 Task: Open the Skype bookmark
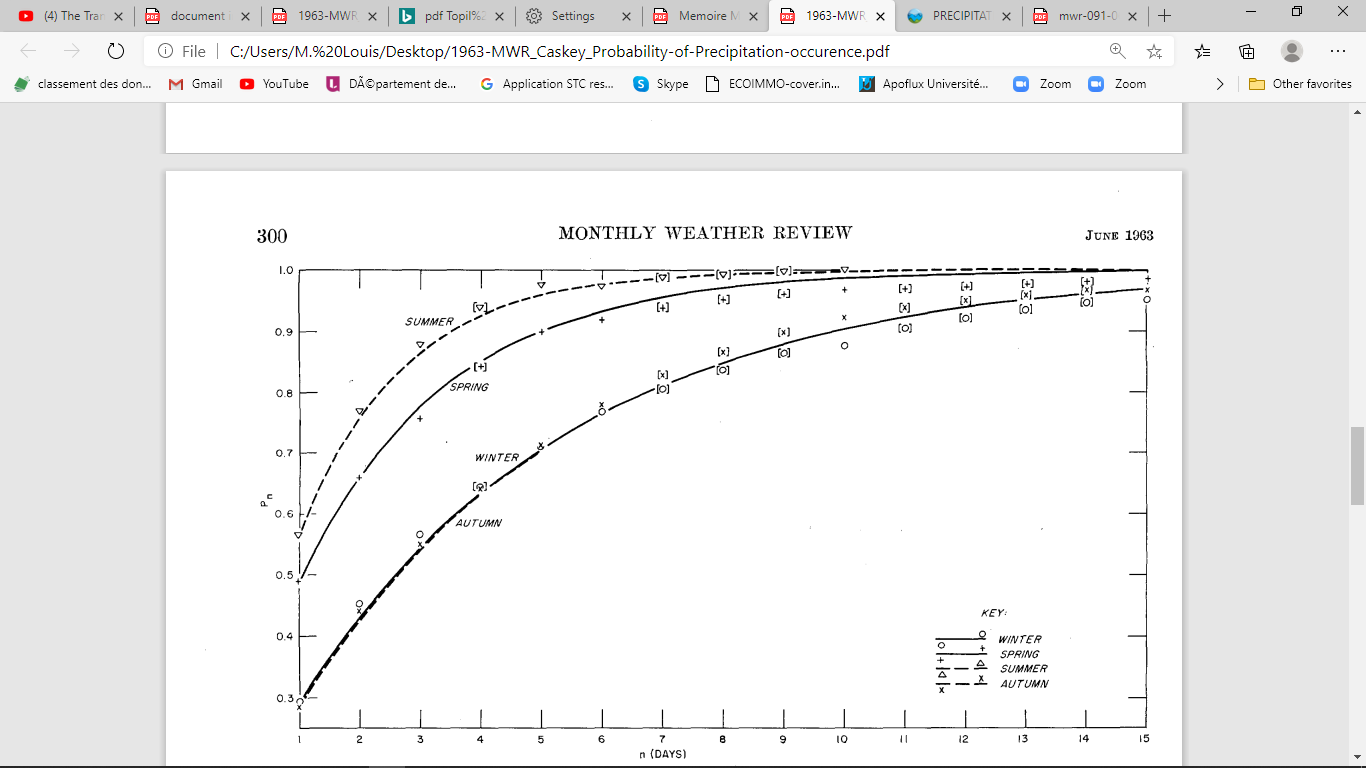point(661,84)
